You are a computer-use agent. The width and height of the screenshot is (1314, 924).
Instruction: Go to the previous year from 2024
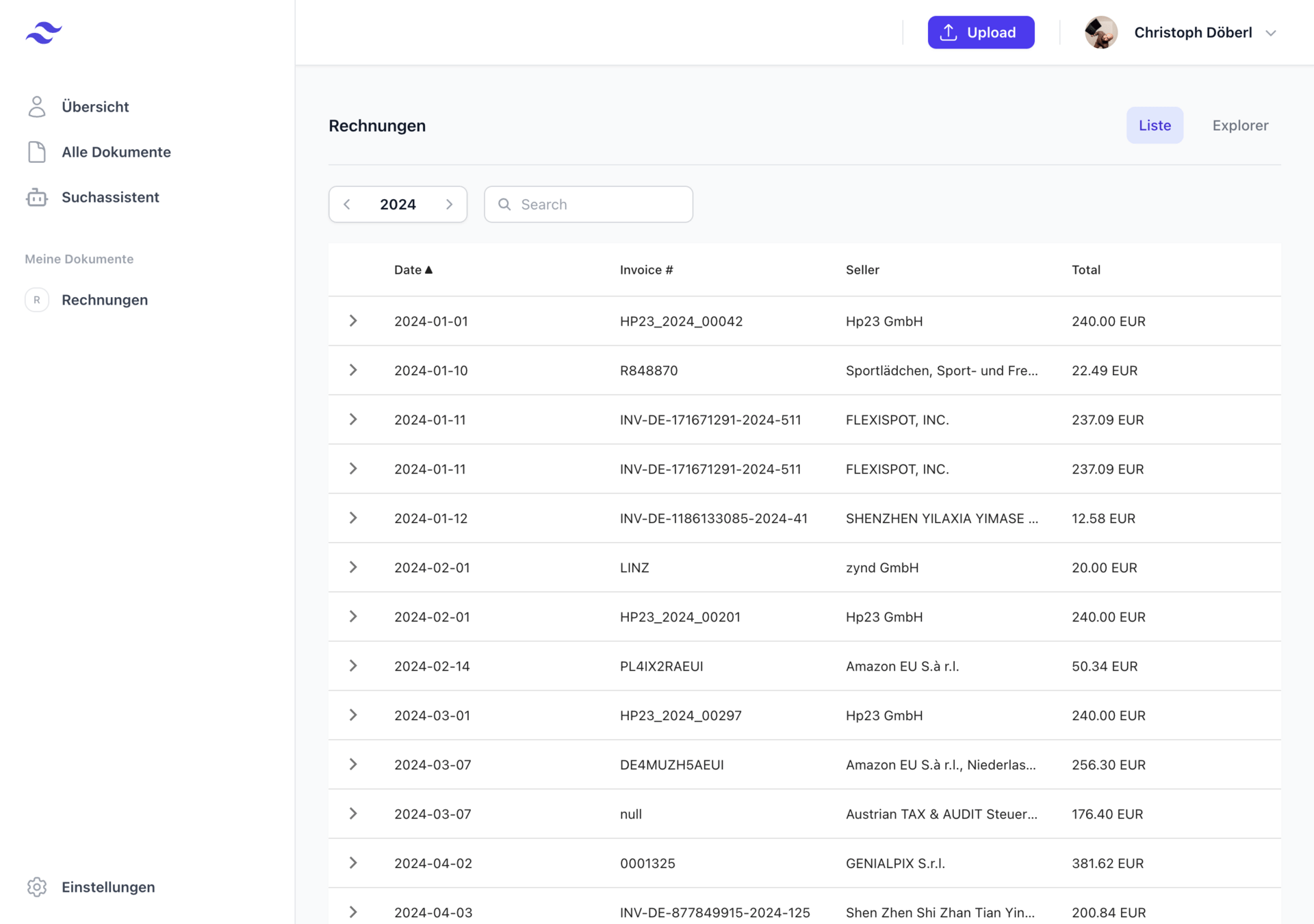point(347,204)
